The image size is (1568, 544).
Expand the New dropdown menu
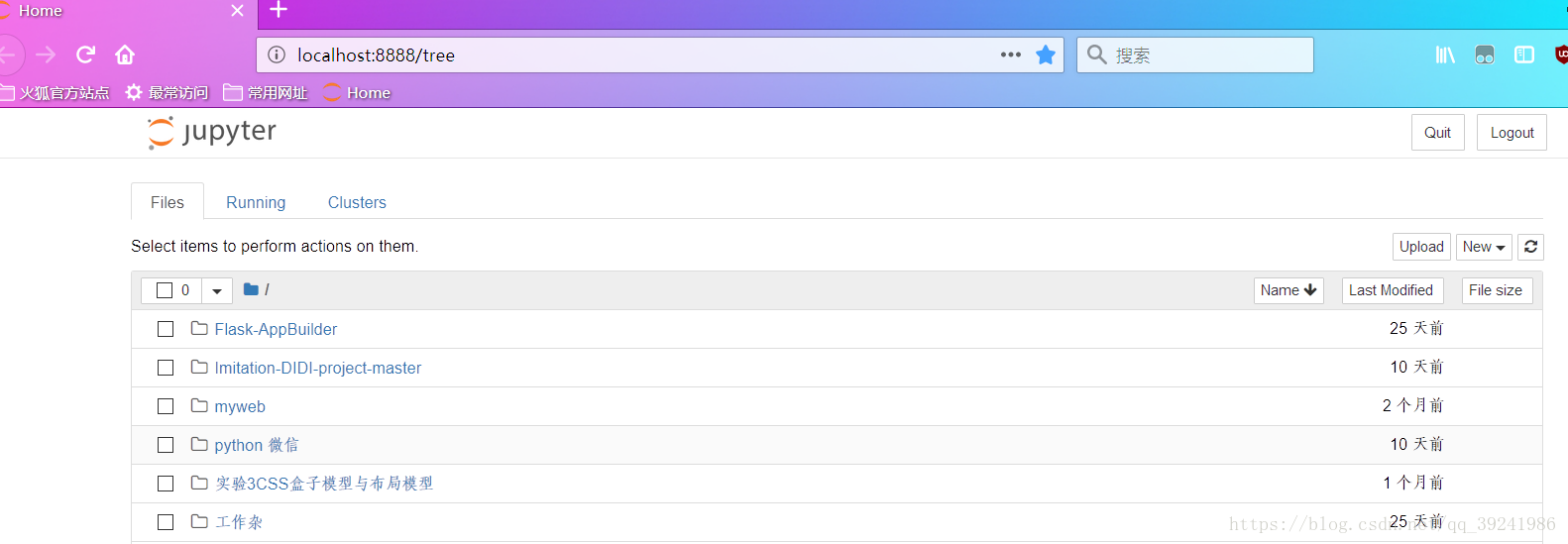(x=1483, y=247)
